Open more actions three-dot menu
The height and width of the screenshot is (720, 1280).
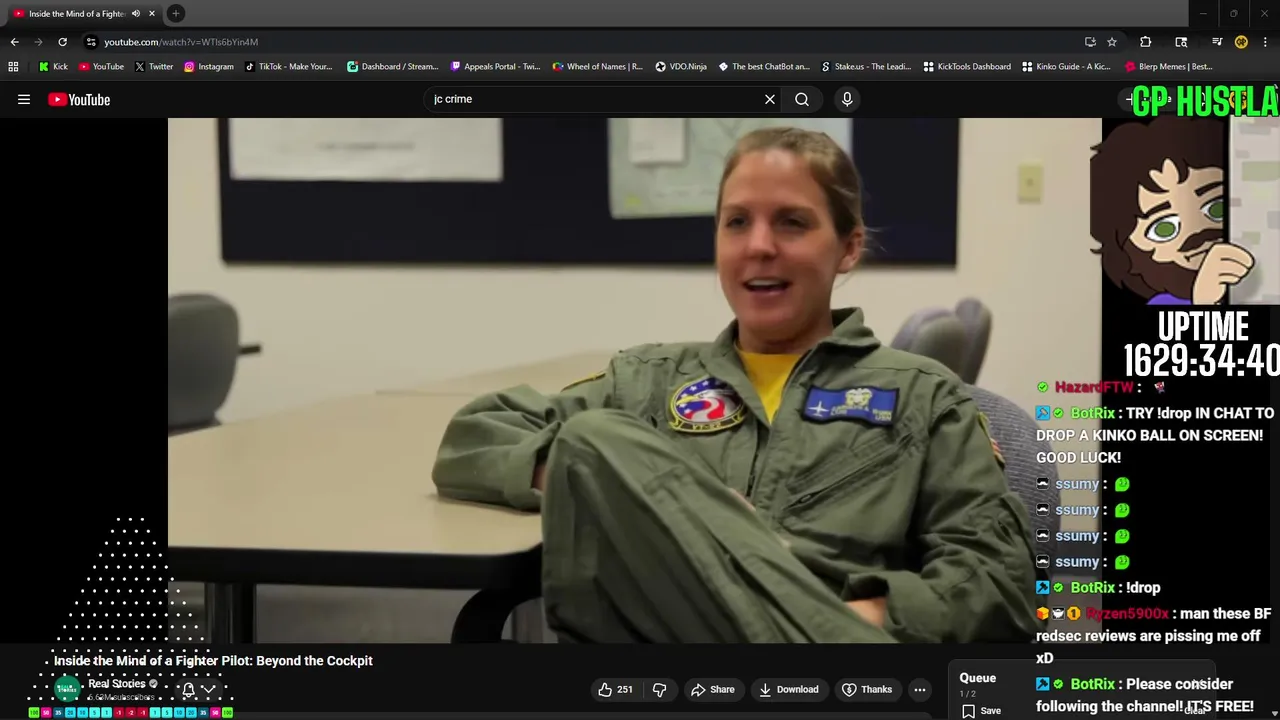pos(920,689)
